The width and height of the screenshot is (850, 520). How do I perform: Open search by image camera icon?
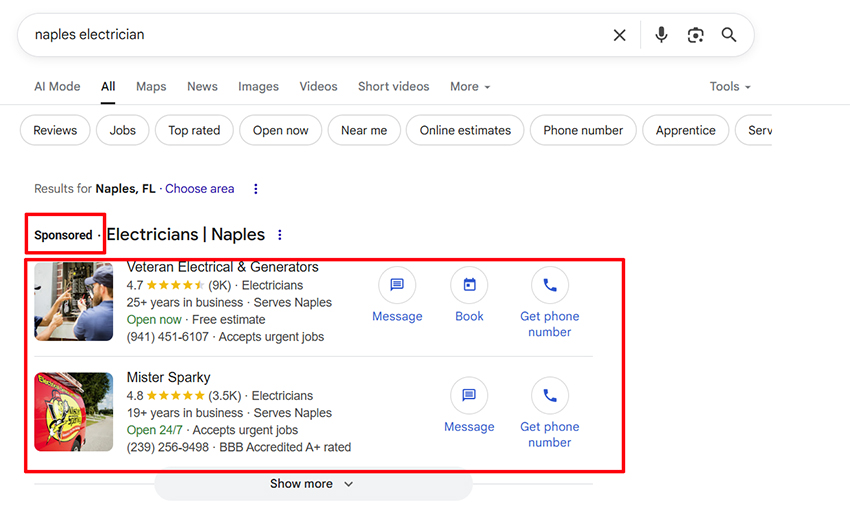[x=695, y=35]
